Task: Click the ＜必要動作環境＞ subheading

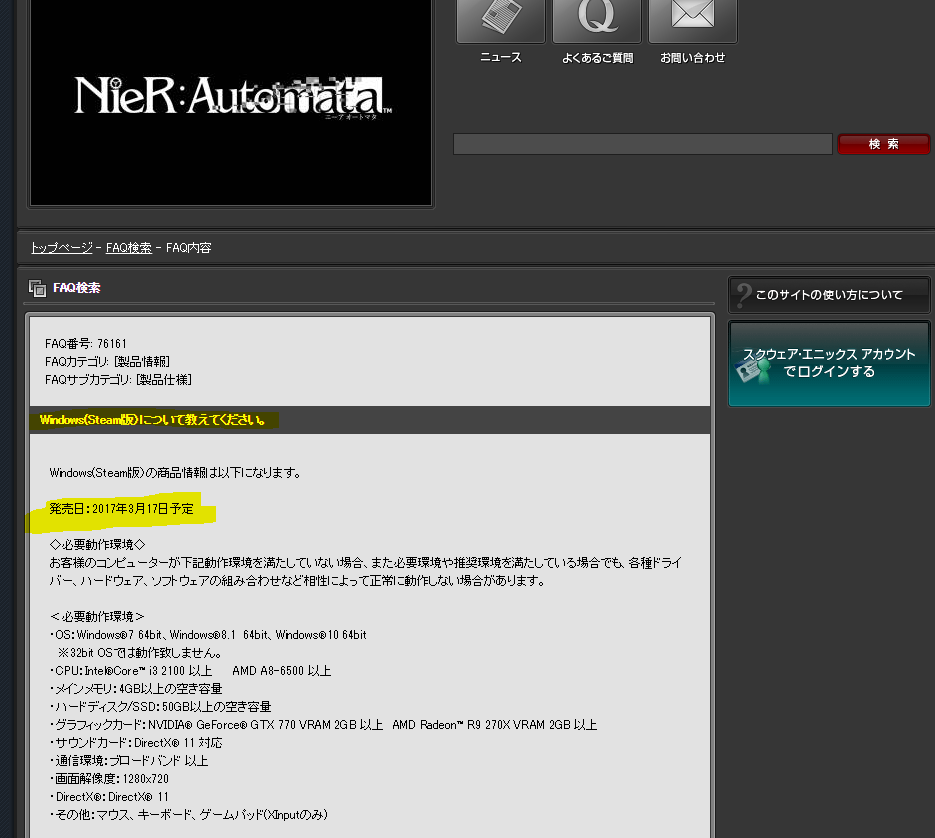Action: (x=97, y=617)
